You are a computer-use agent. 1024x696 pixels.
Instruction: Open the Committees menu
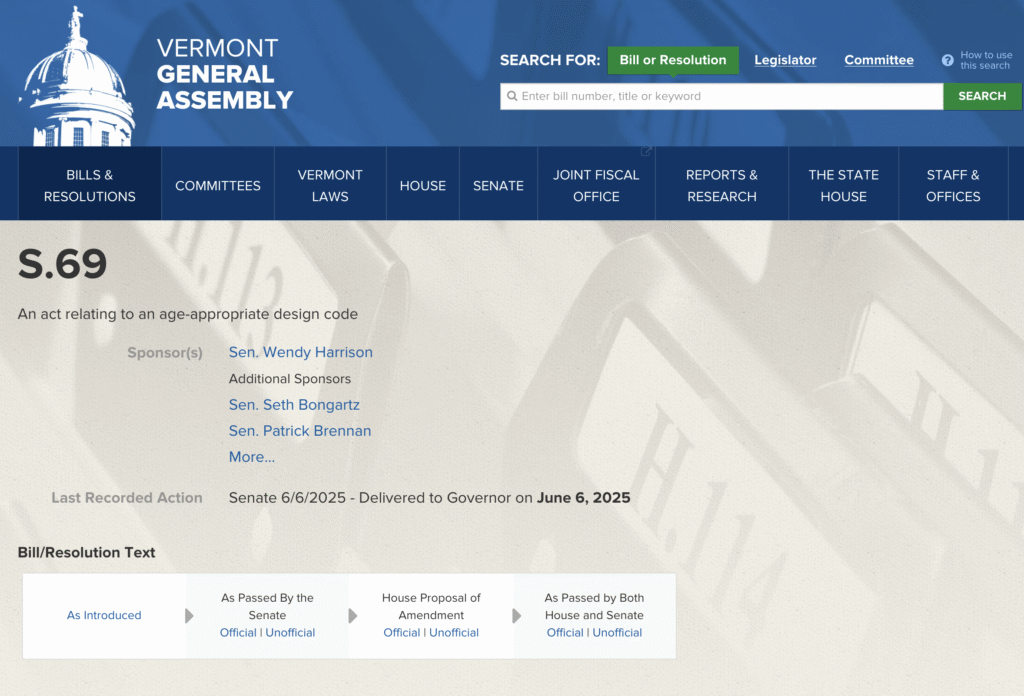(217, 185)
